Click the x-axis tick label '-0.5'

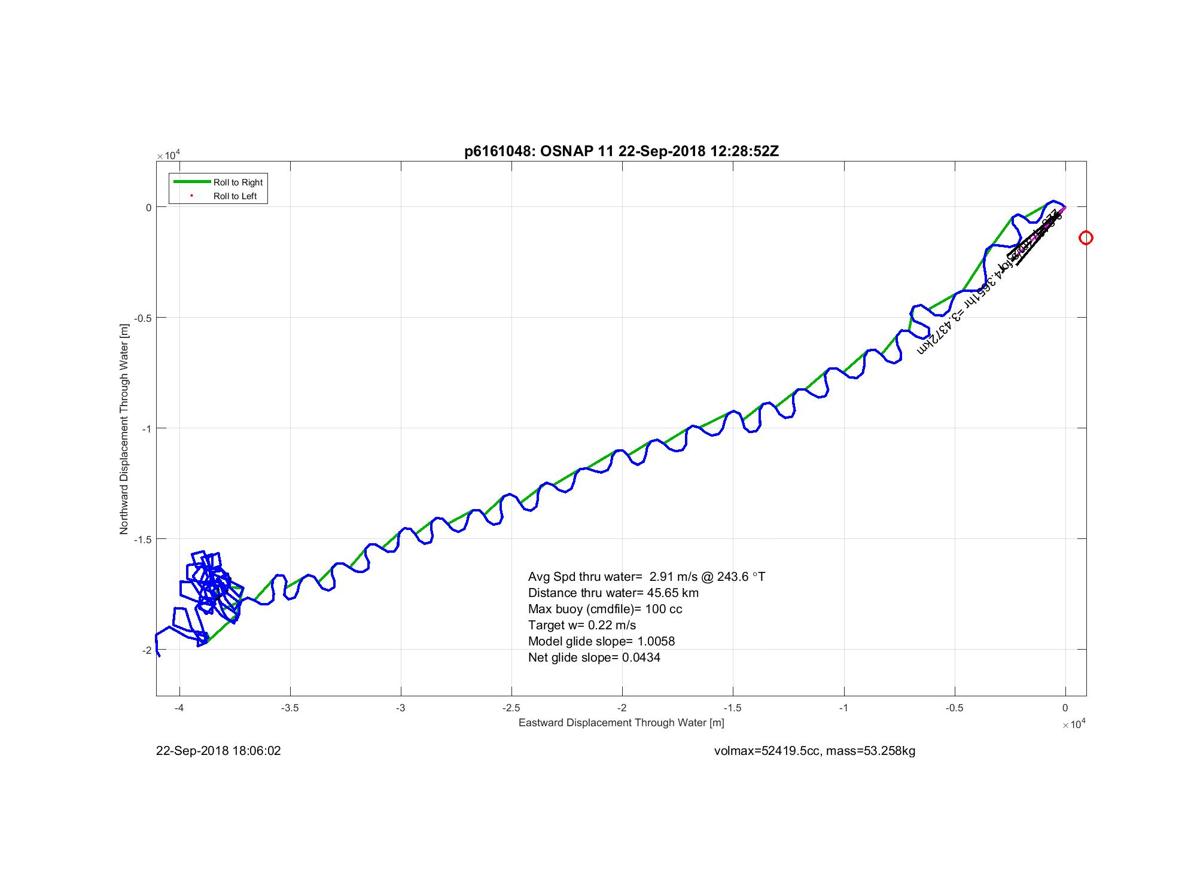click(x=954, y=708)
